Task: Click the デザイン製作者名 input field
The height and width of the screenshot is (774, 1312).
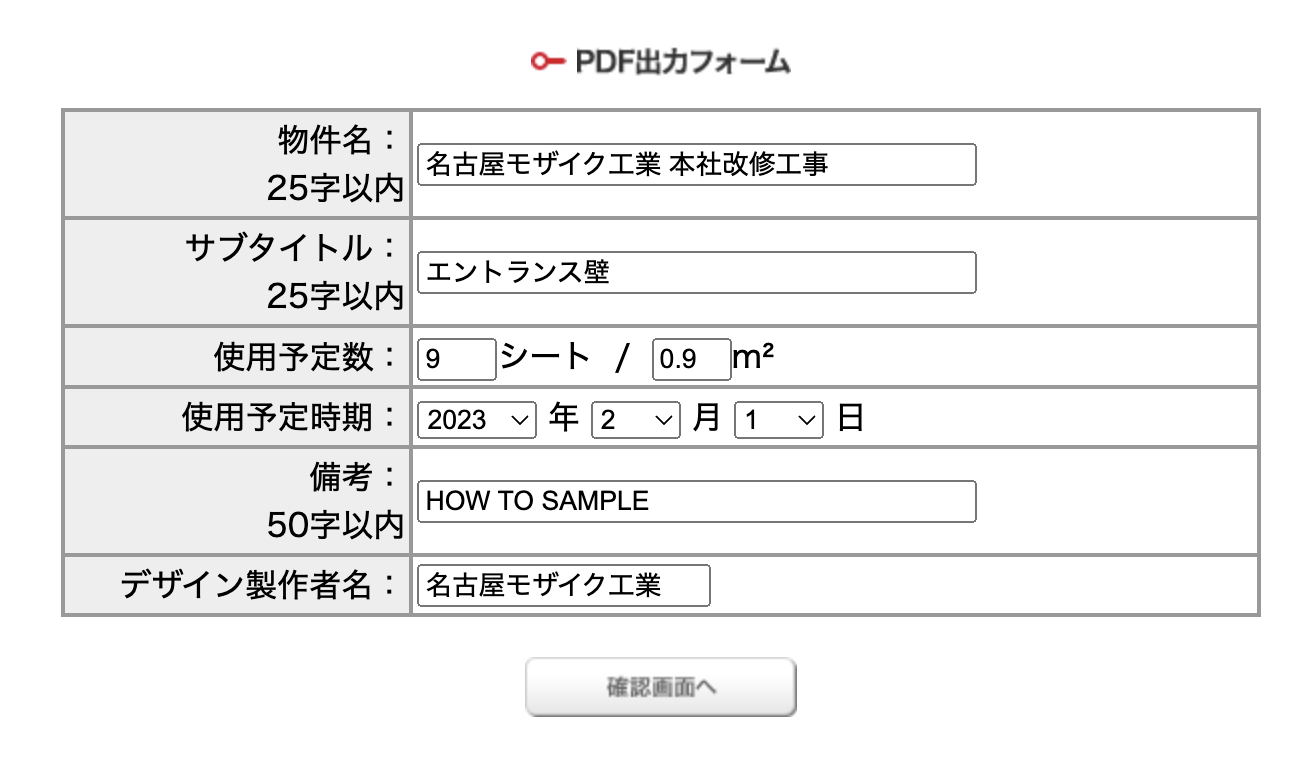Action: pyautogui.click(x=563, y=585)
